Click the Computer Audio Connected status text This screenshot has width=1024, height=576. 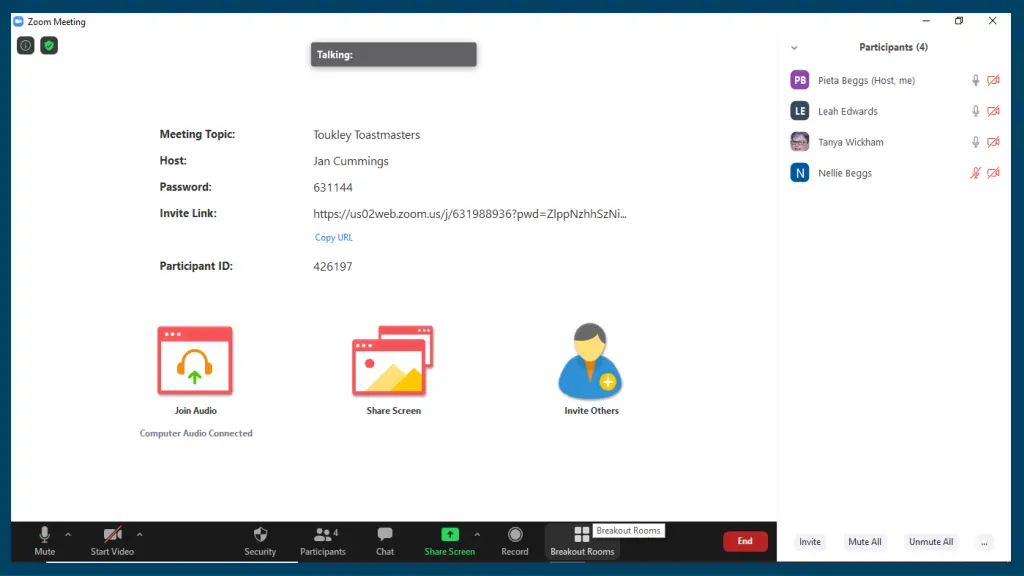pyautogui.click(x=196, y=433)
